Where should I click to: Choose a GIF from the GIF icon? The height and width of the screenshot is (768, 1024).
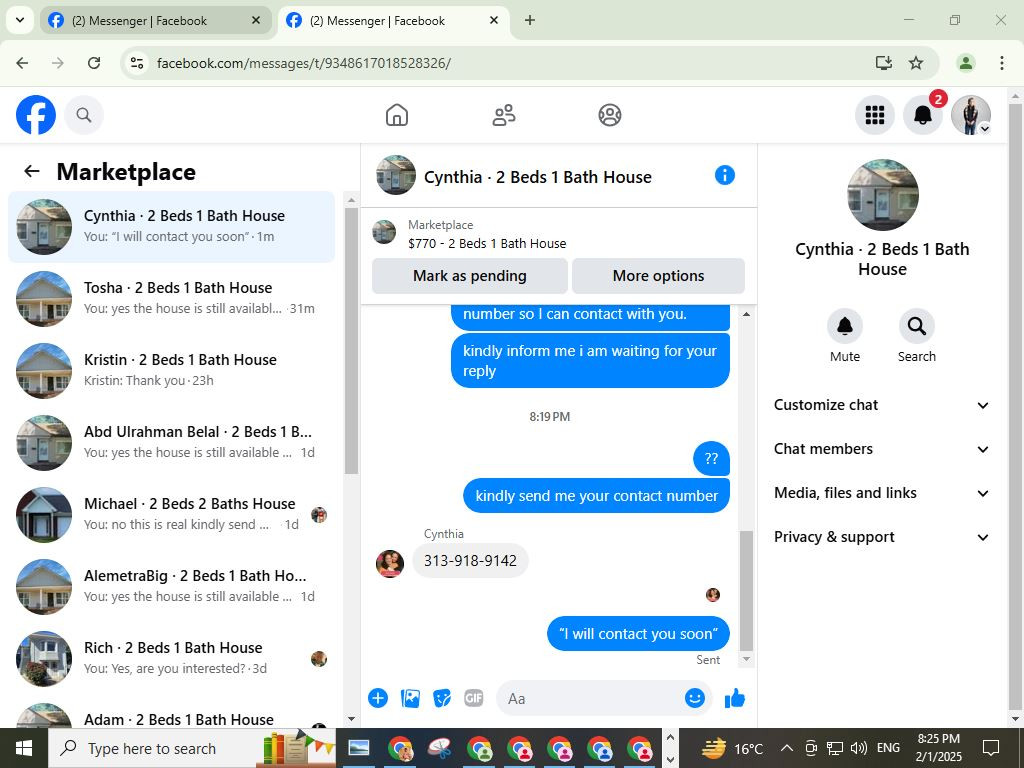click(x=473, y=698)
